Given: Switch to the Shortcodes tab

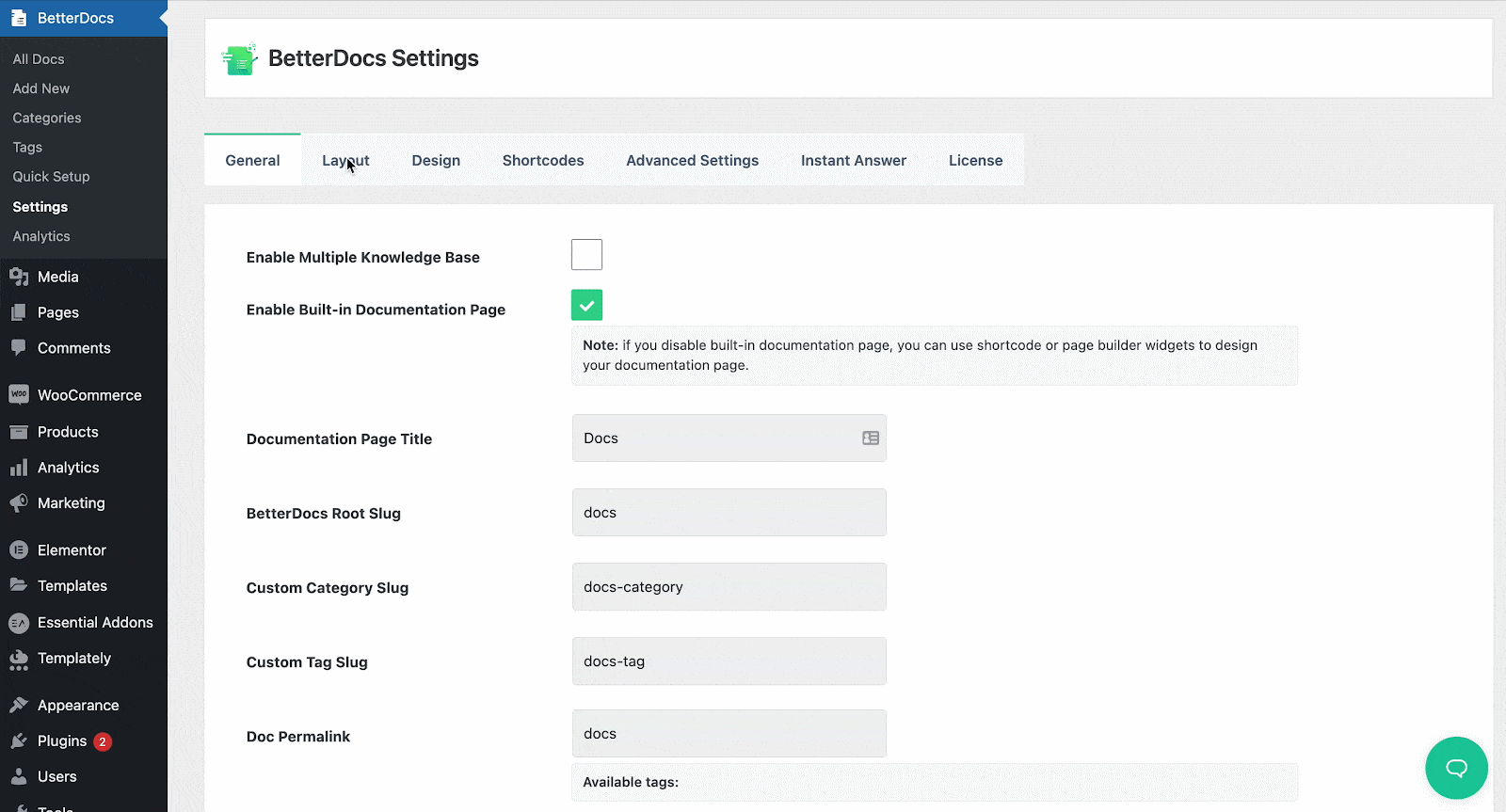Looking at the screenshot, I should [543, 160].
